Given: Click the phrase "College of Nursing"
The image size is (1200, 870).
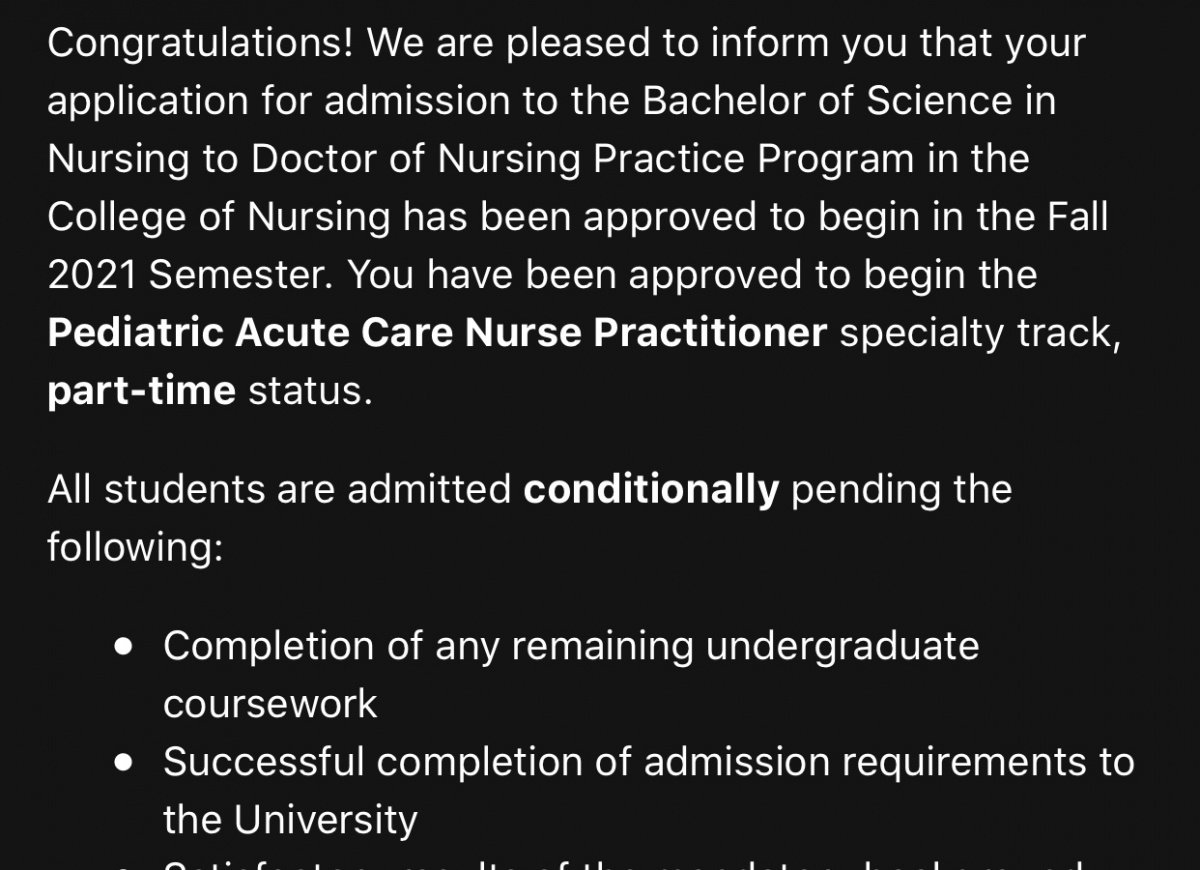Looking at the screenshot, I should click(x=219, y=218).
